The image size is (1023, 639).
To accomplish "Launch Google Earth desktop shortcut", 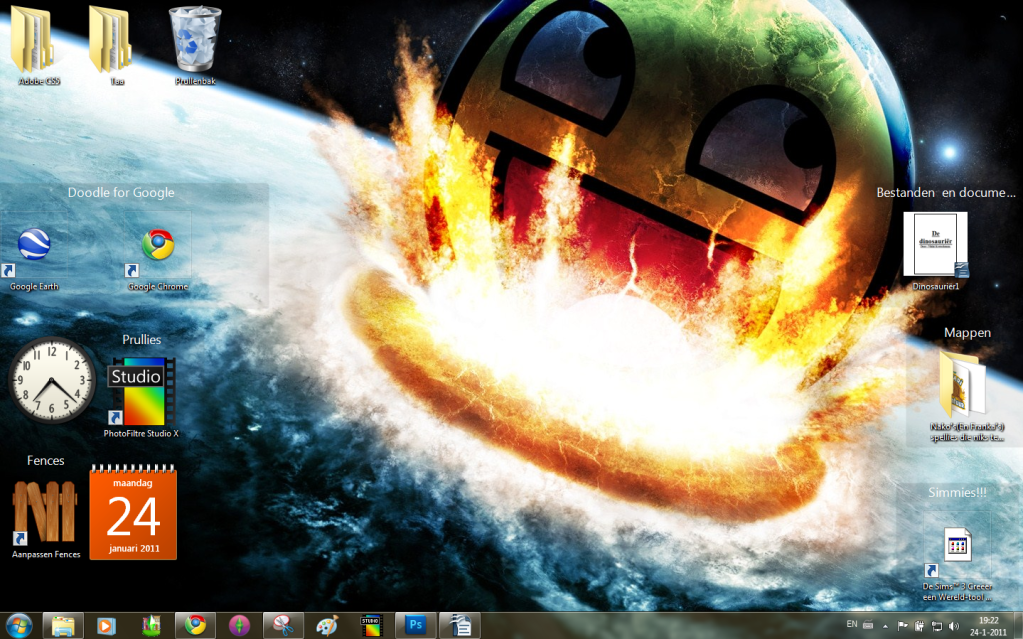I will [34, 259].
